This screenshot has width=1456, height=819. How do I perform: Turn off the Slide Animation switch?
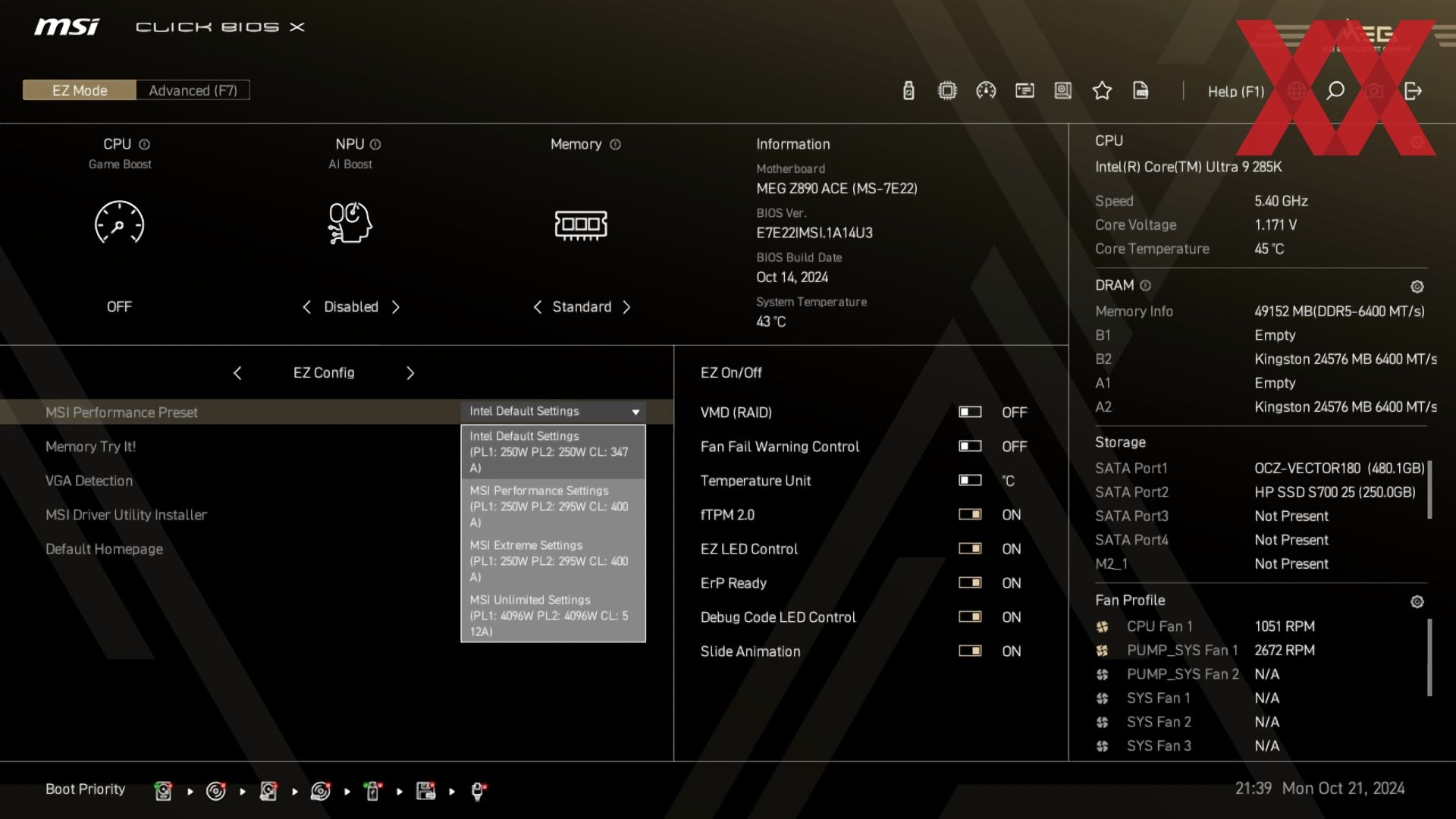coord(970,651)
